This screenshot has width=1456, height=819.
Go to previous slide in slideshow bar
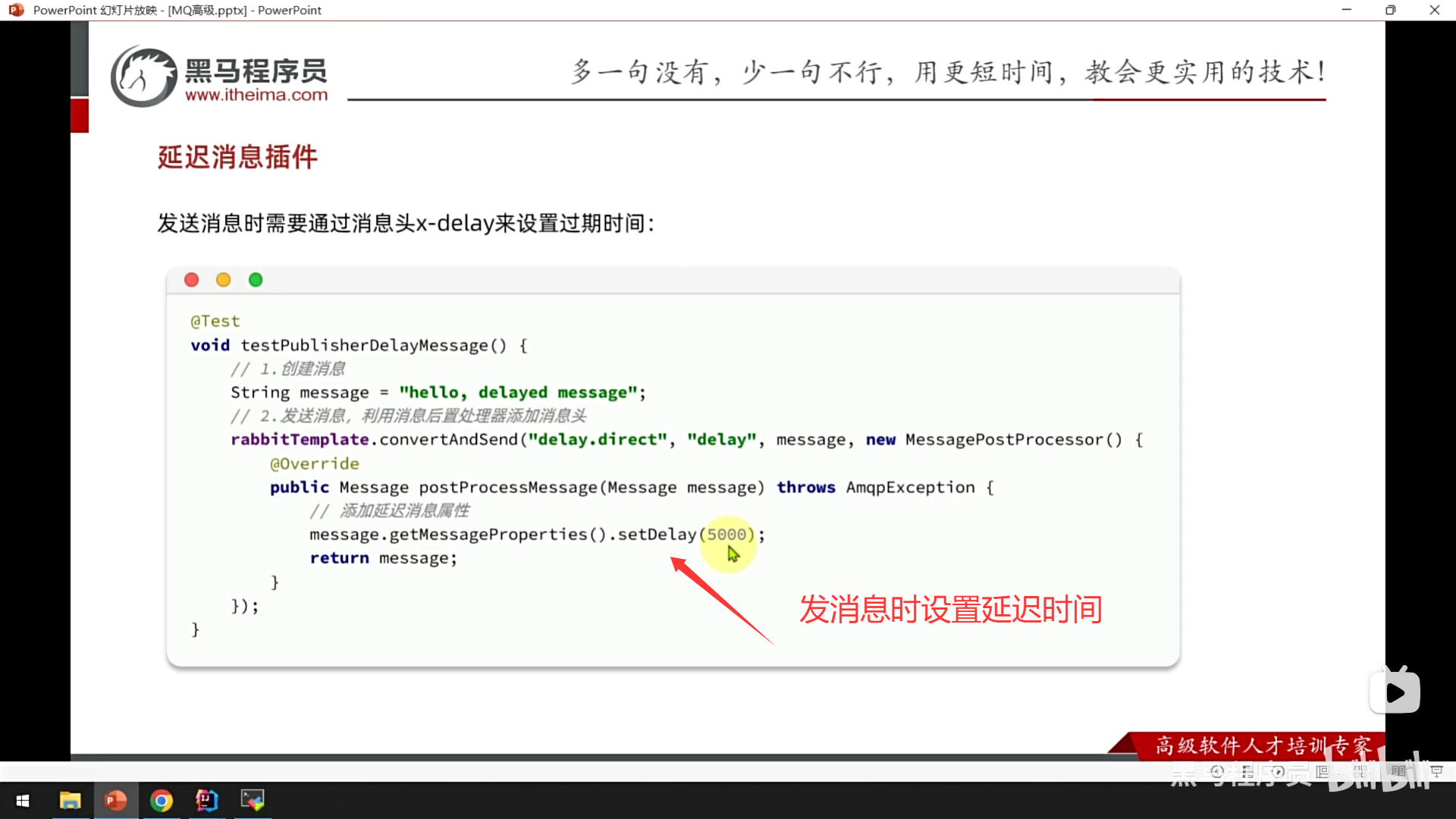[1217, 771]
